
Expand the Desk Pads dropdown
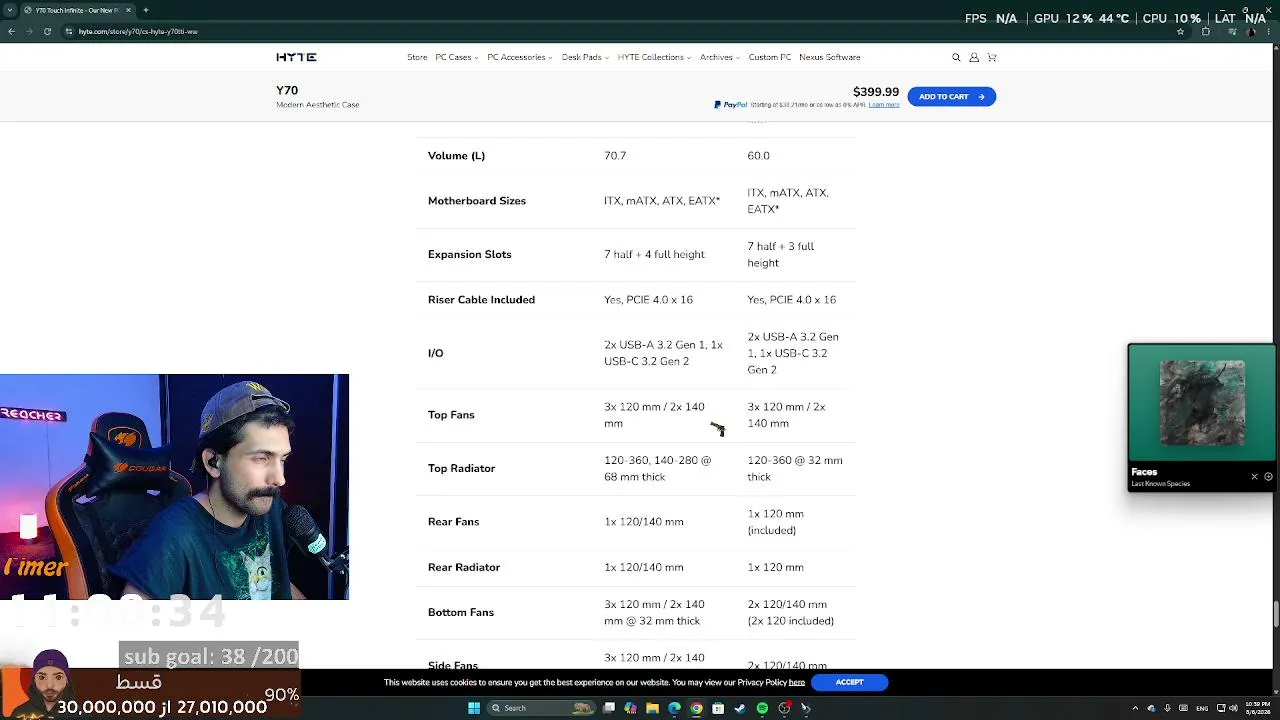coord(584,58)
